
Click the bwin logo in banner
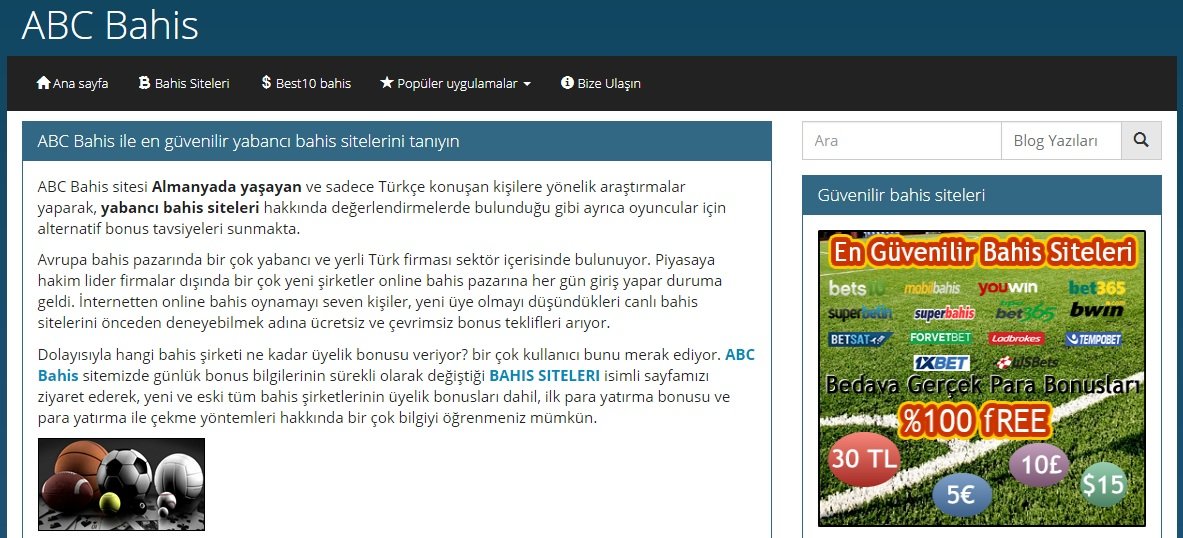click(x=1096, y=310)
